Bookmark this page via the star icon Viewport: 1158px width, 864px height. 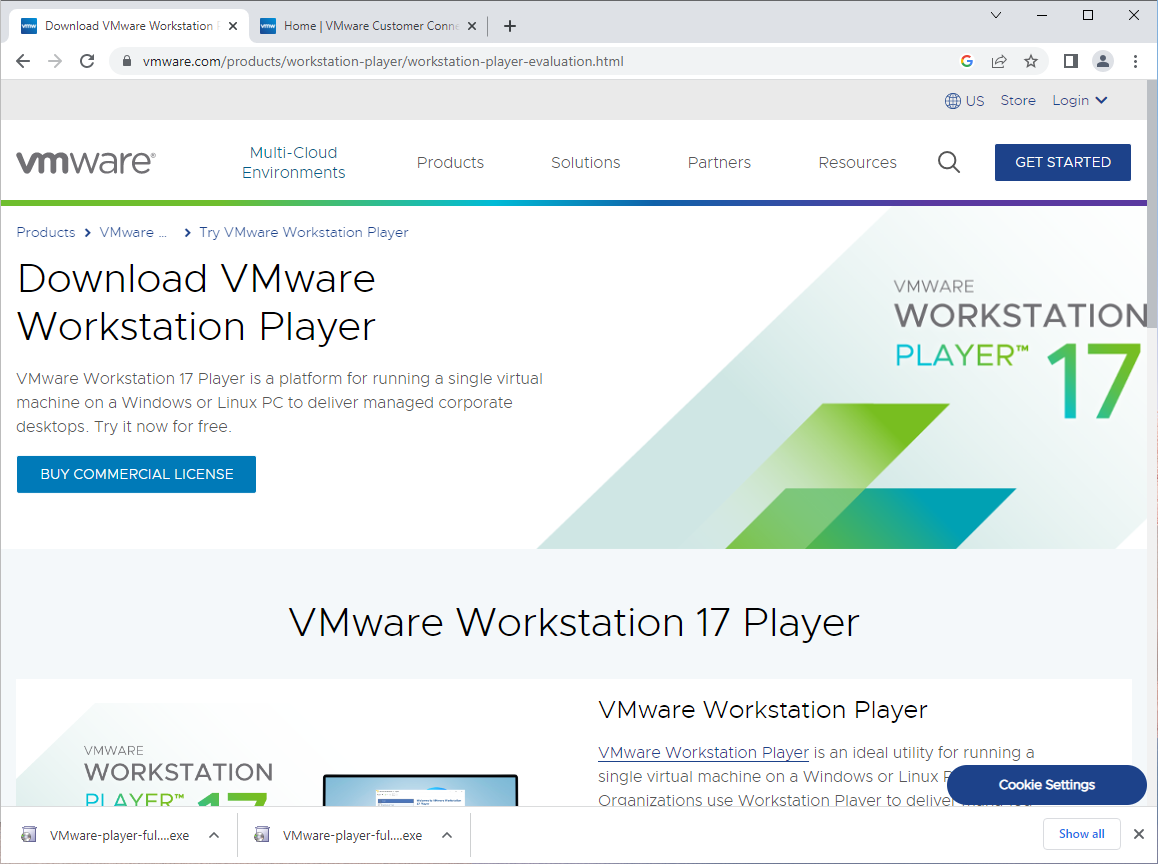point(1031,61)
